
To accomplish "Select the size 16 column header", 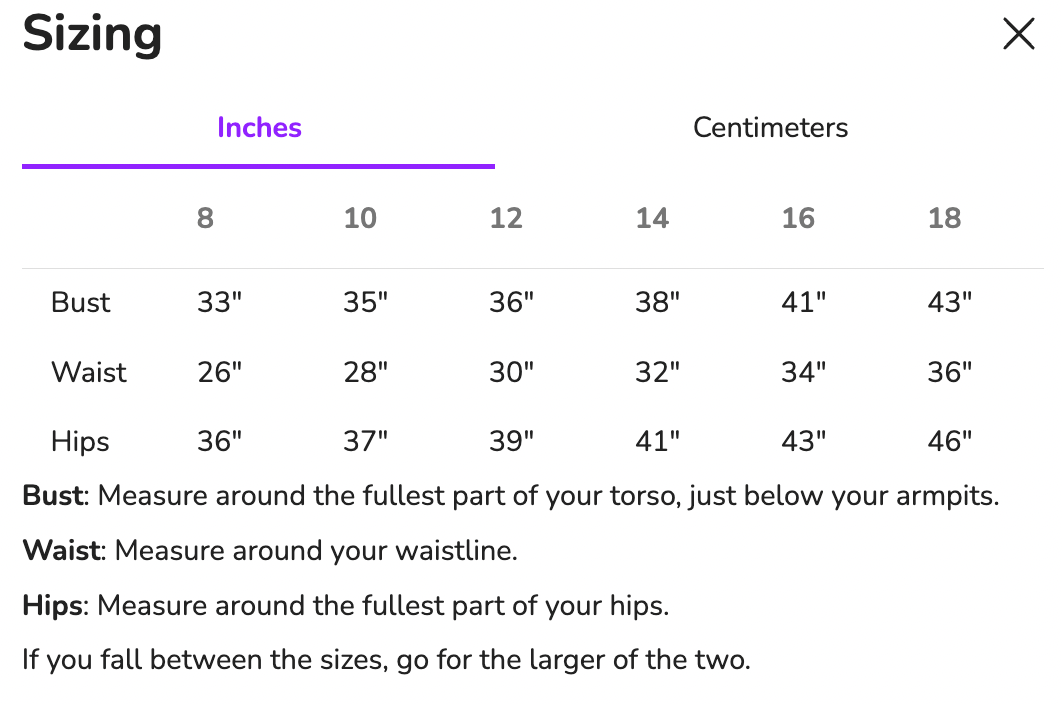I will pos(798,218).
